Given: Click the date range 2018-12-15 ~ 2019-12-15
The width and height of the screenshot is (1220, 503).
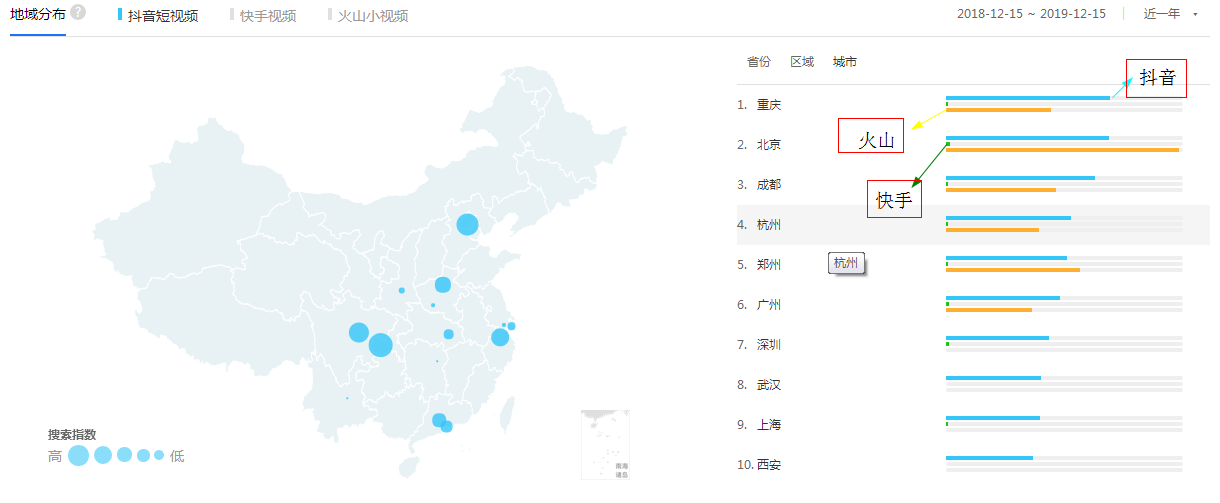Looking at the screenshot, I should (1031, 14).
